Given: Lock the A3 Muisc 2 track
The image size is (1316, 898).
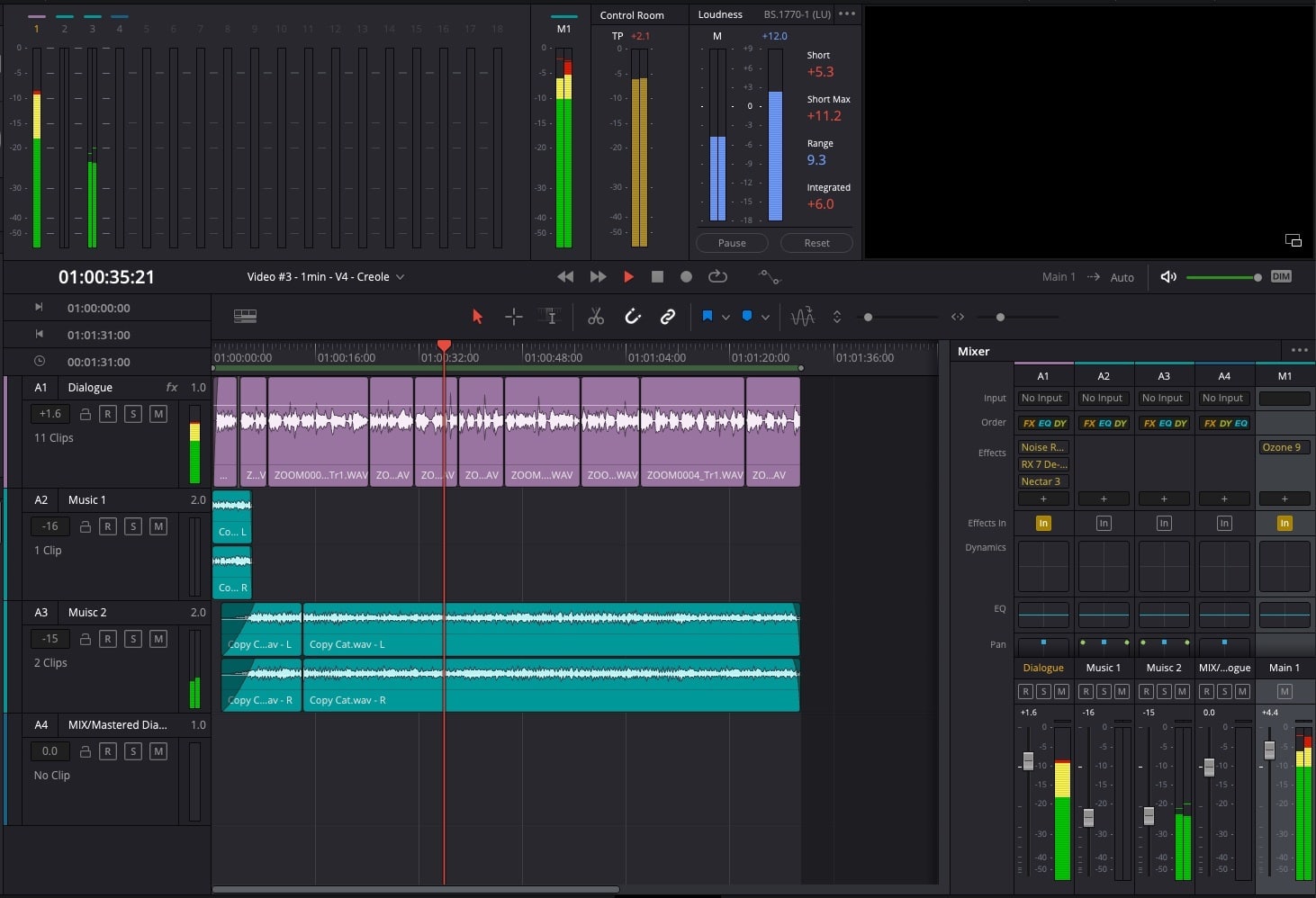Looking at the screenshot, I should click(85, 639).
